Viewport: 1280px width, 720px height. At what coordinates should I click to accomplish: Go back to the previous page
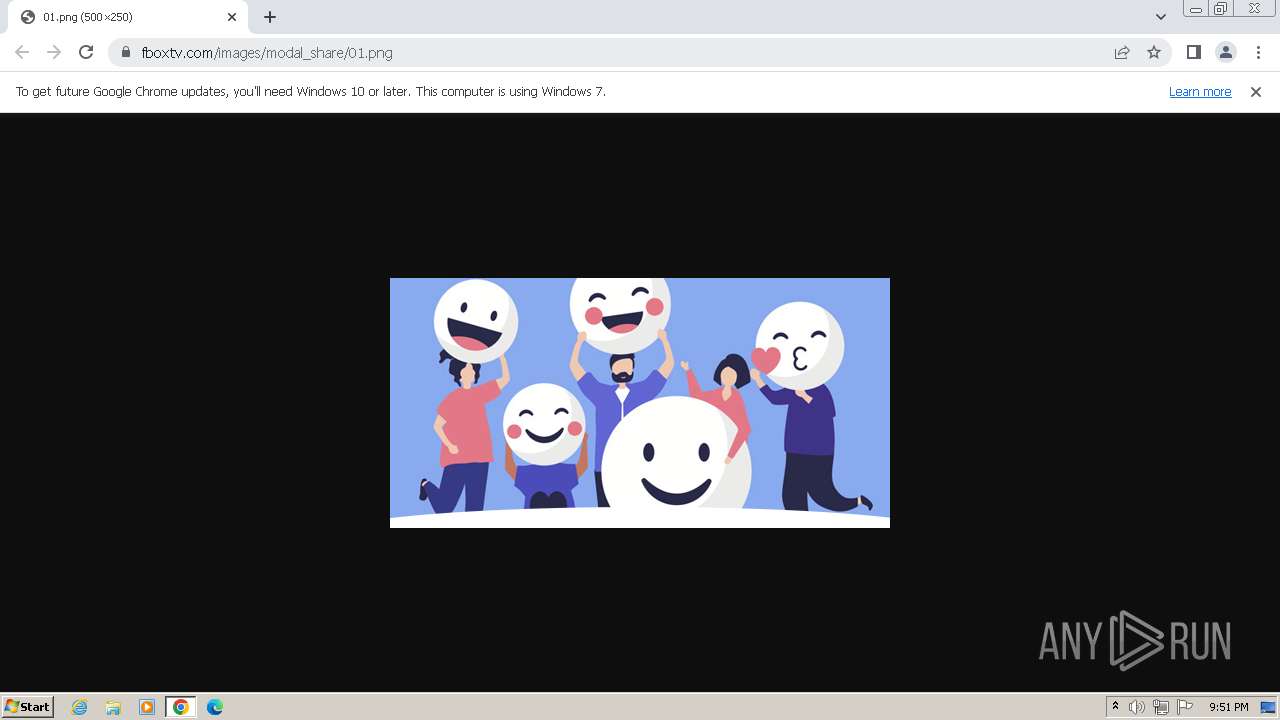[x=22, y=52]
